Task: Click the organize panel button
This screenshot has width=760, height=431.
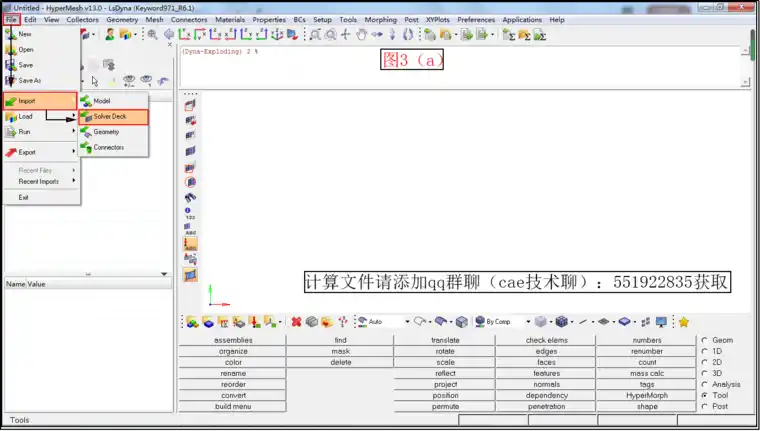Action: point(233,351)
